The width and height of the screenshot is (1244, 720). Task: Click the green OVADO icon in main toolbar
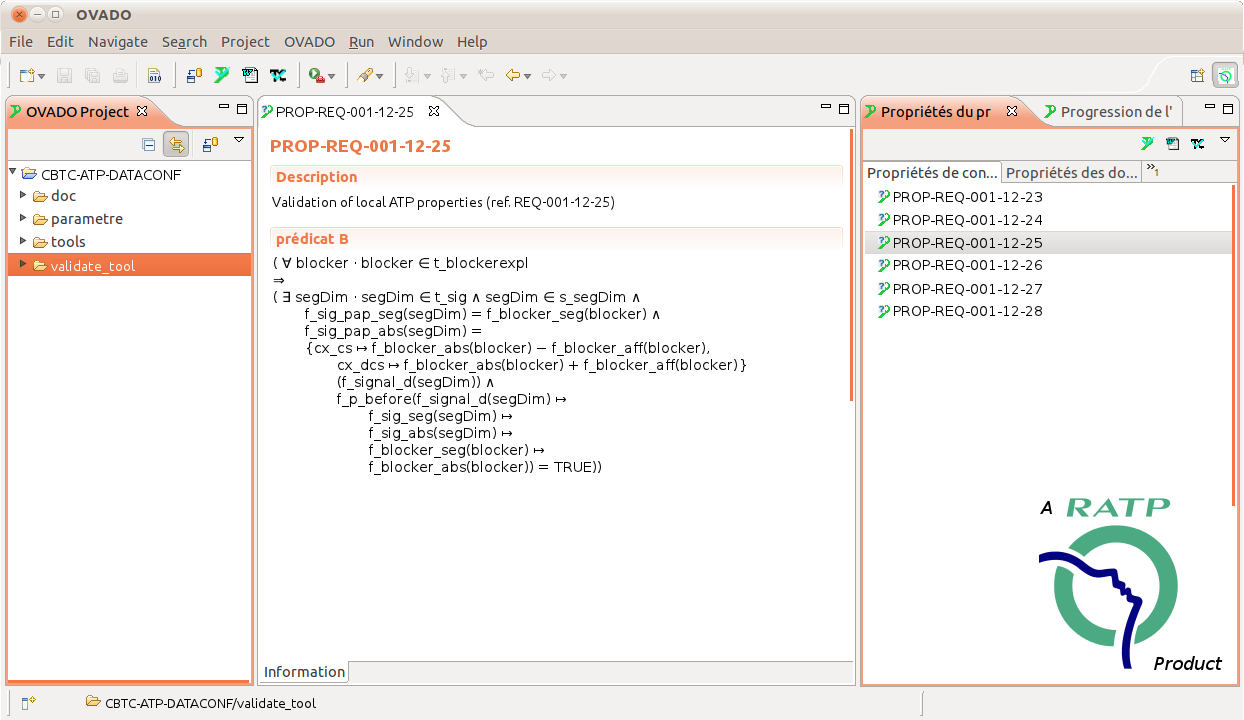[x=221, y=75]
